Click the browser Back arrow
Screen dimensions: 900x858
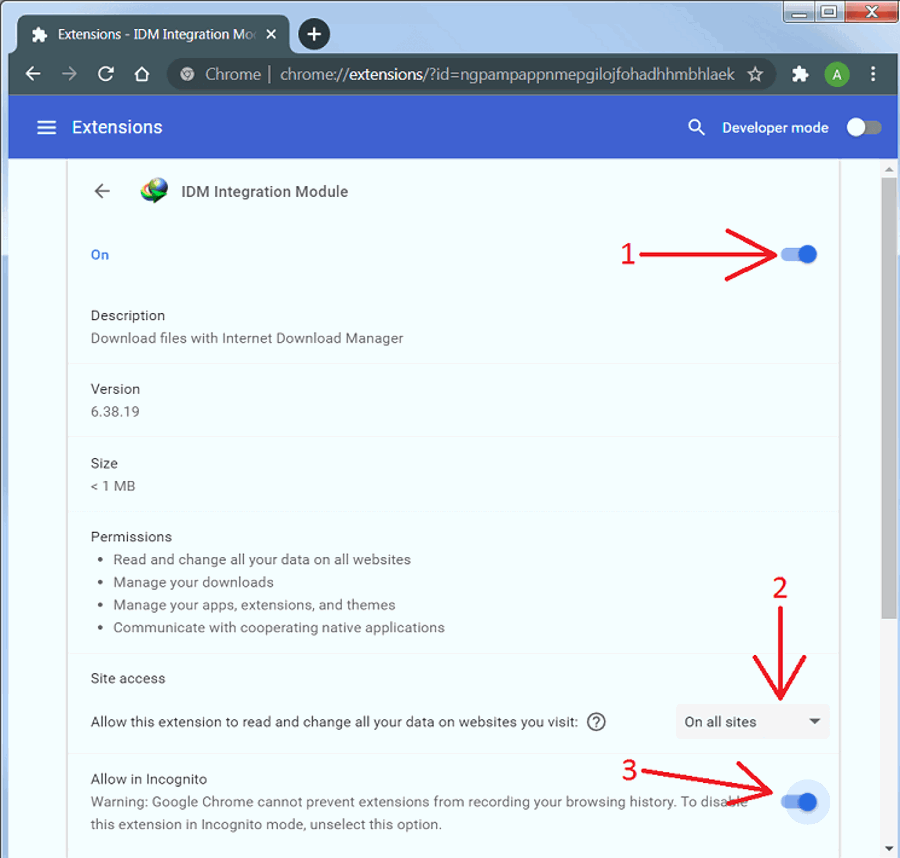(33, 74)
